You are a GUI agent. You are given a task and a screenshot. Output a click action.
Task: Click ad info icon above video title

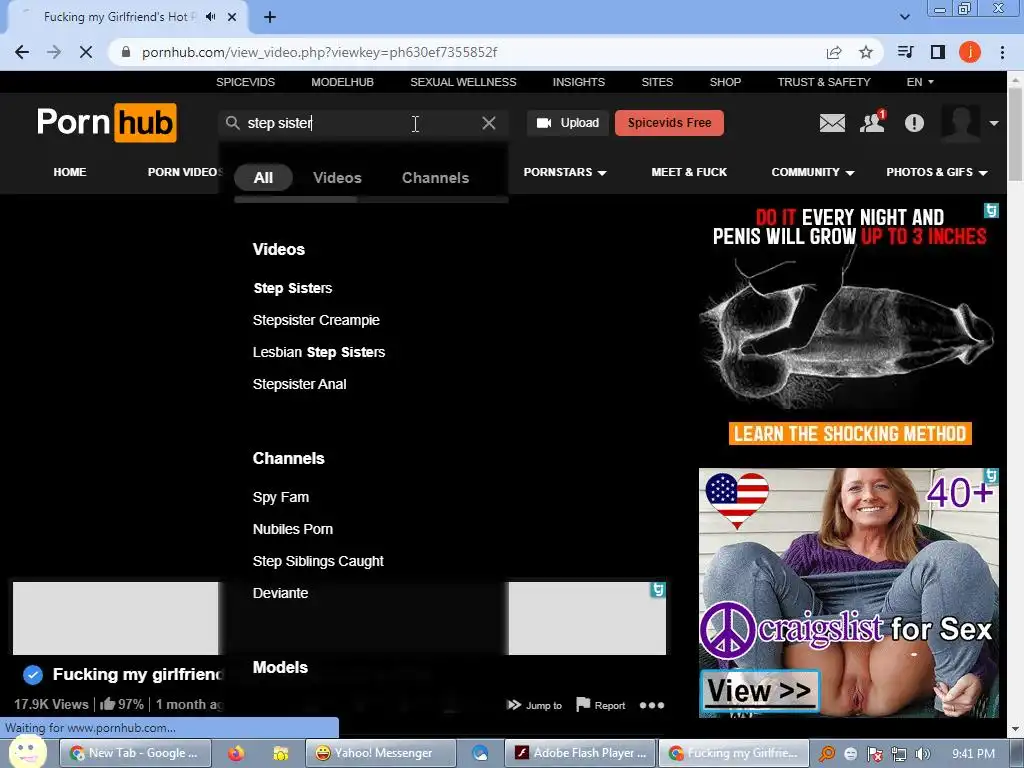658,590
